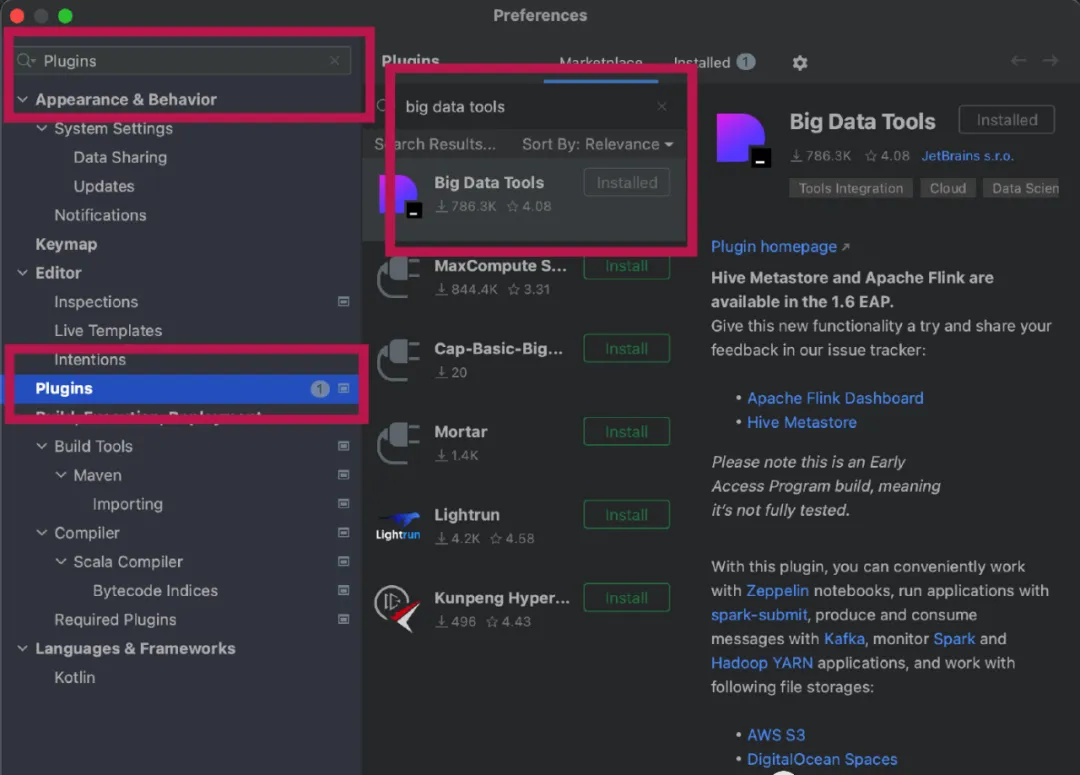Viewport: 1080px width, 775px height.
Task: Collapse Appearance & Behavior section
Action: [x=23, y=99]
